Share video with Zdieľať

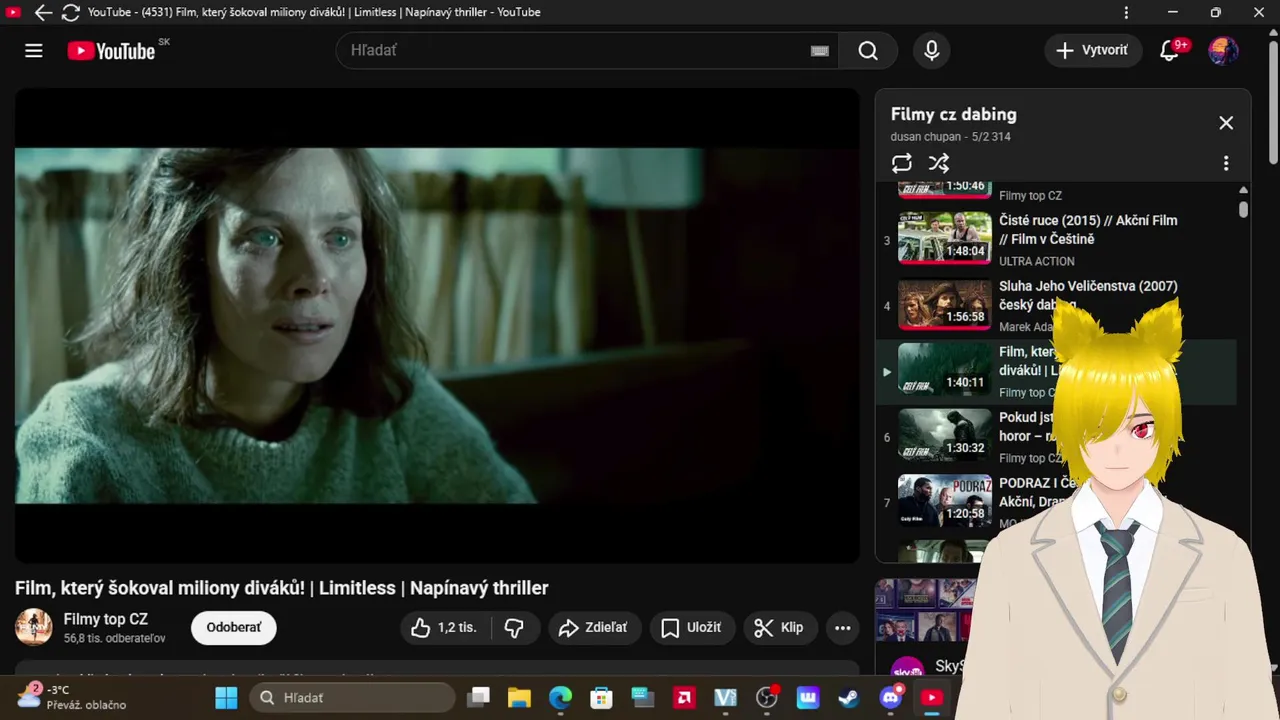point(594,628)
